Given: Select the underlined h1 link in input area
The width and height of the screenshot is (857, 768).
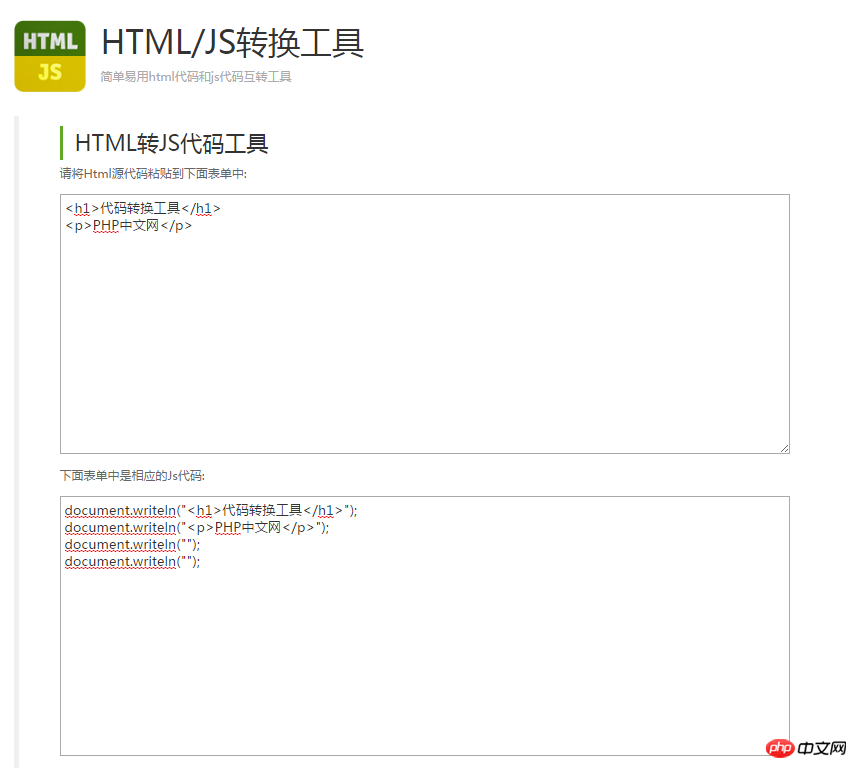Looking at the screenshot, I should pos(83,207).
